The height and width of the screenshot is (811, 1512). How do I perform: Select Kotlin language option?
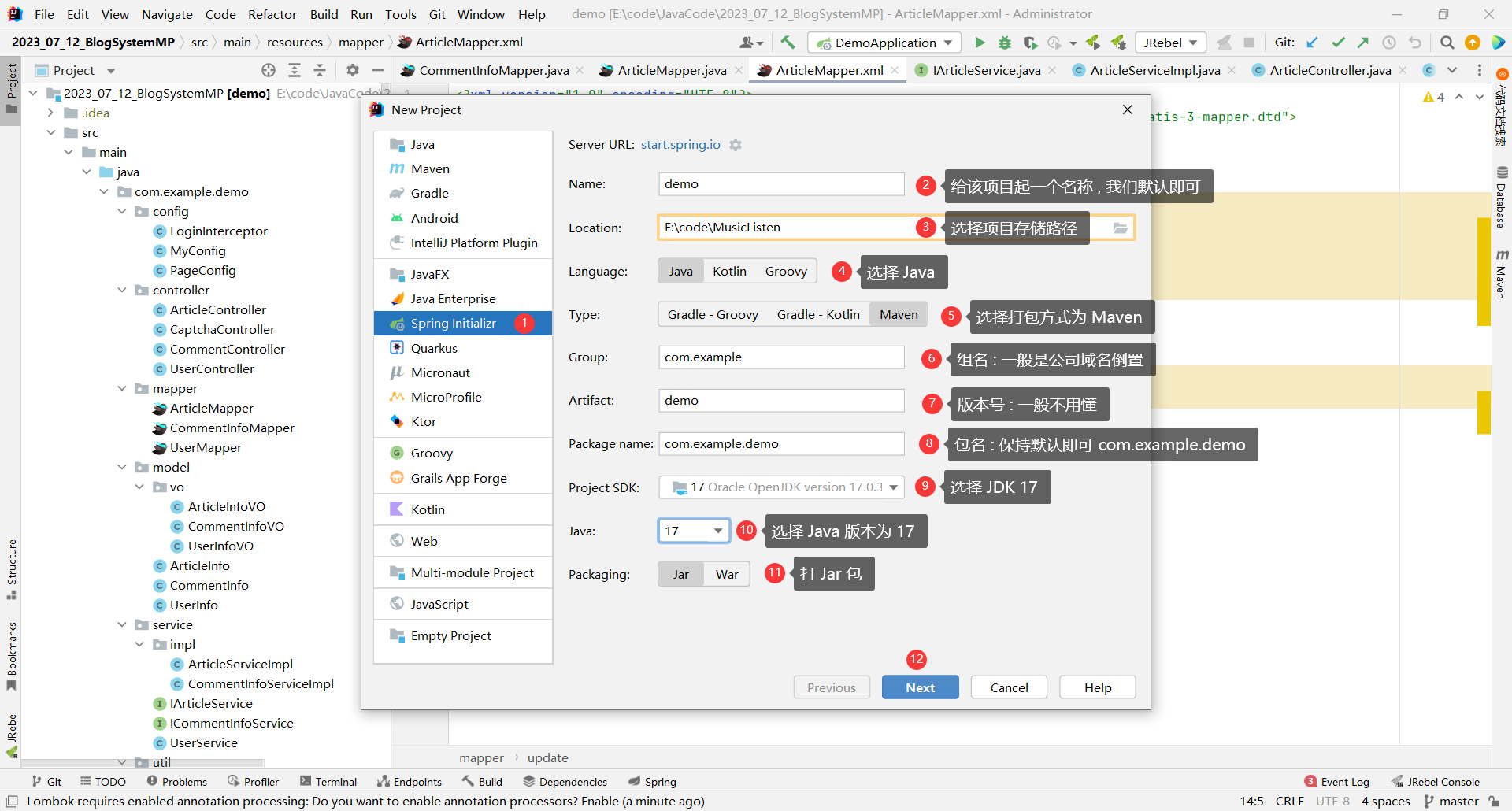729,271
